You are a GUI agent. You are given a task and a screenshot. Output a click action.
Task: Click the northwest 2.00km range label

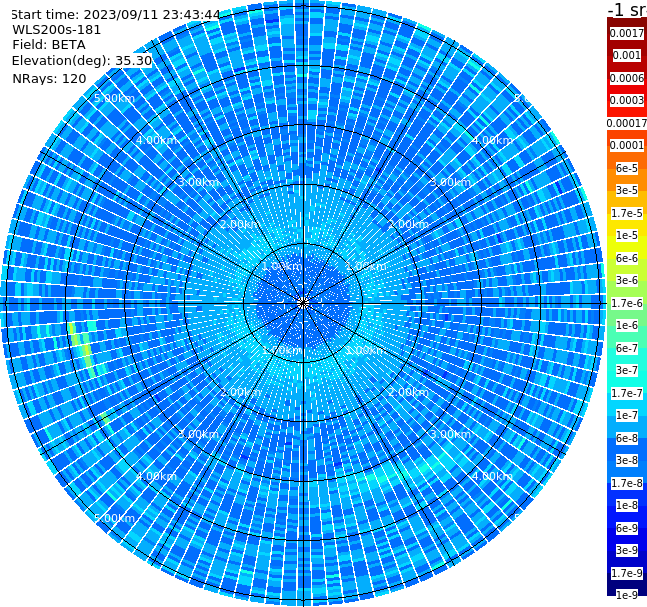click(241, 224)
